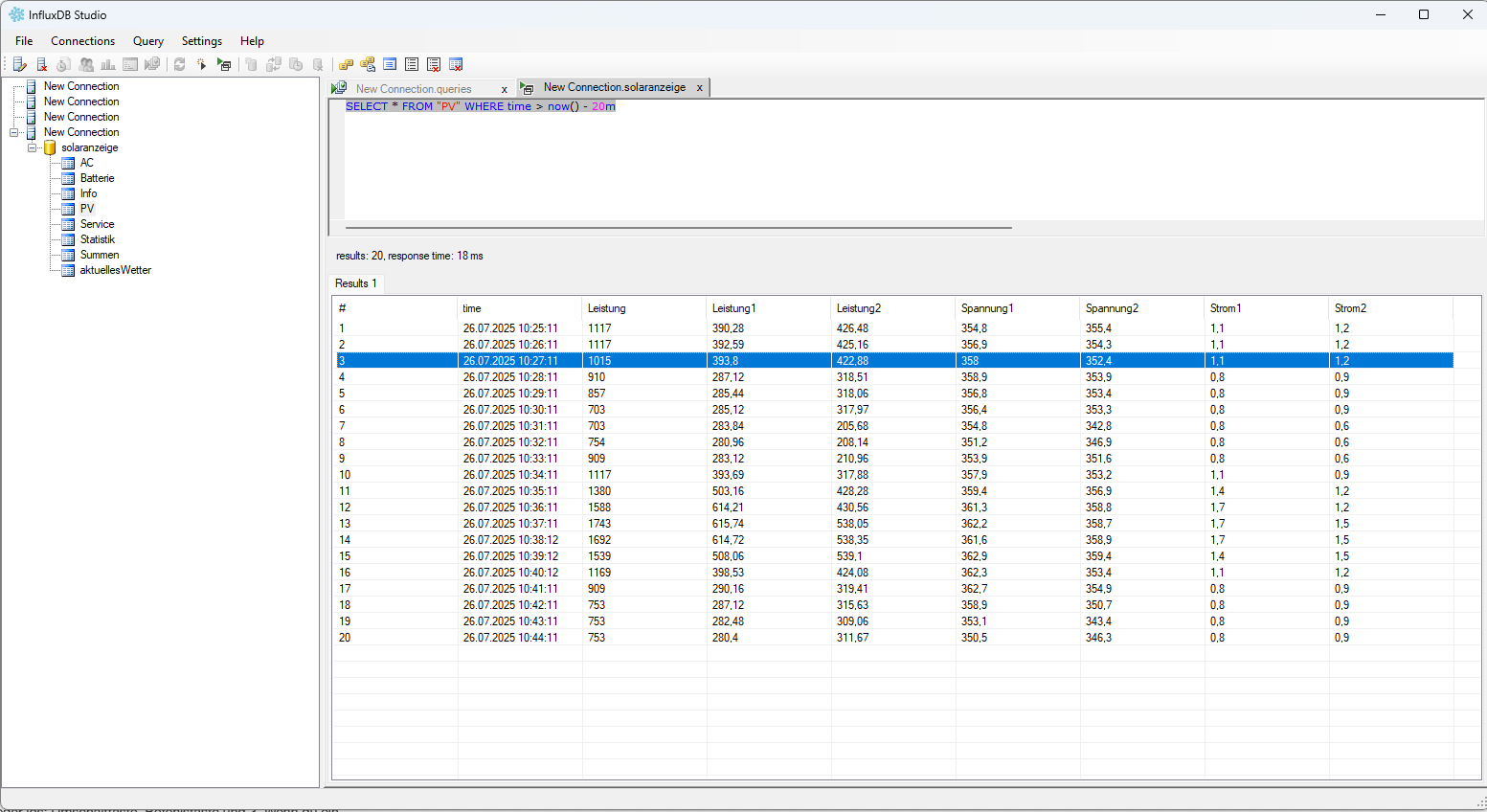
Task: Click the green play with windows icon
Action: click(224, 64)
